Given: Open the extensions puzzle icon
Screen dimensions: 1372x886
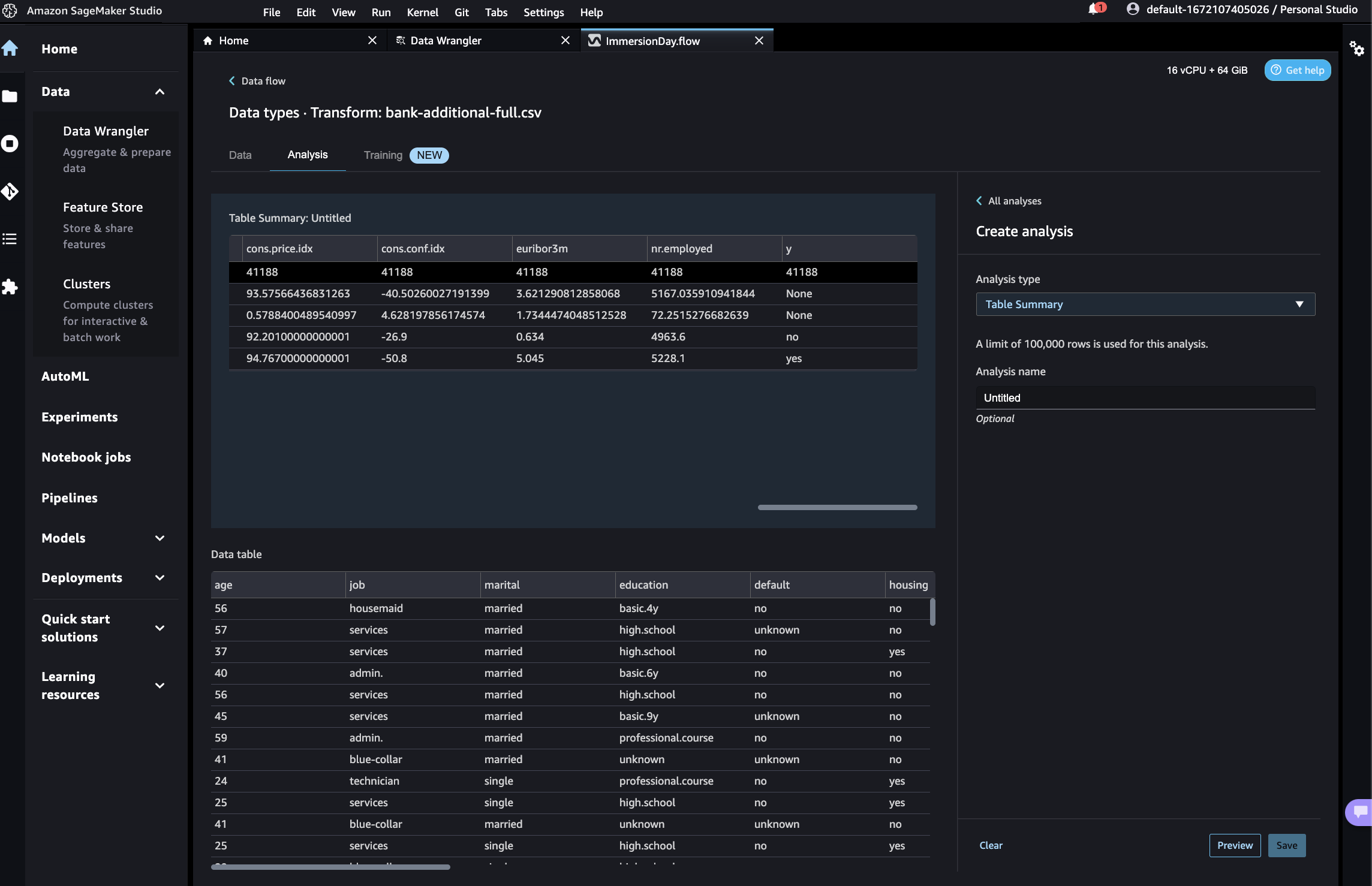Looking at the screenshot, I should coord(10,287).
